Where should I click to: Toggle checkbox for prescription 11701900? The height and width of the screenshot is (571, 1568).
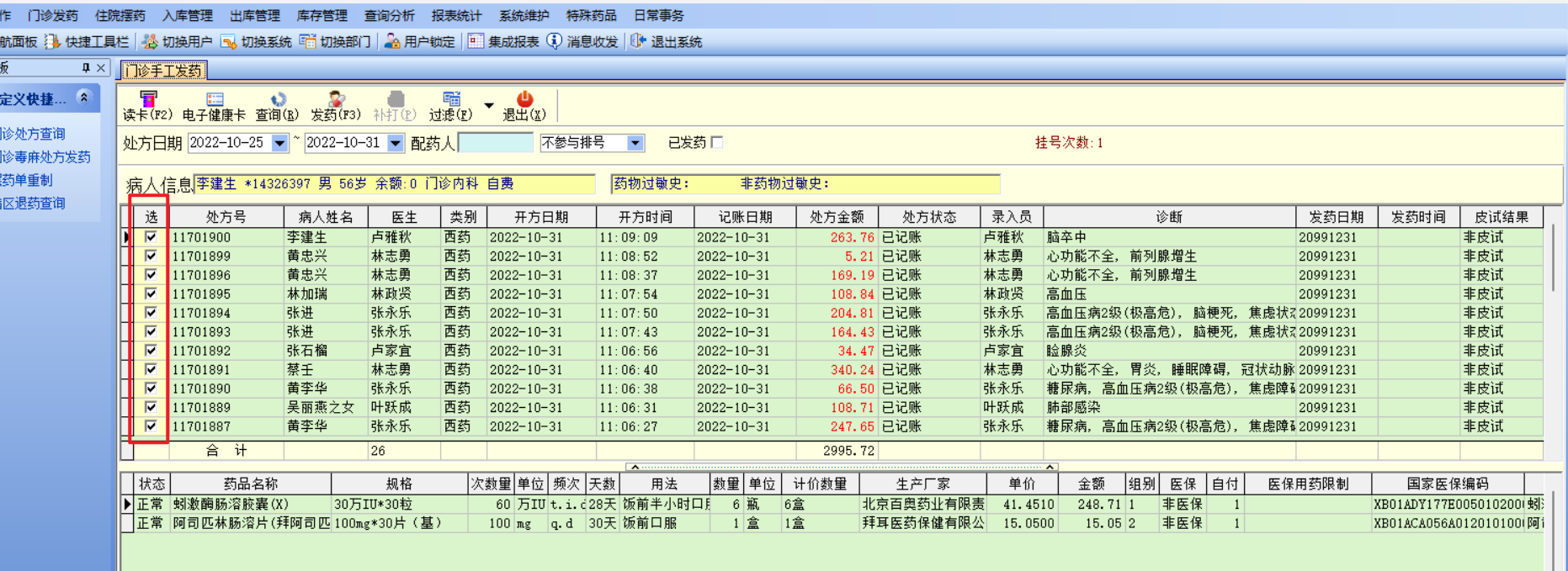point(151,237)
